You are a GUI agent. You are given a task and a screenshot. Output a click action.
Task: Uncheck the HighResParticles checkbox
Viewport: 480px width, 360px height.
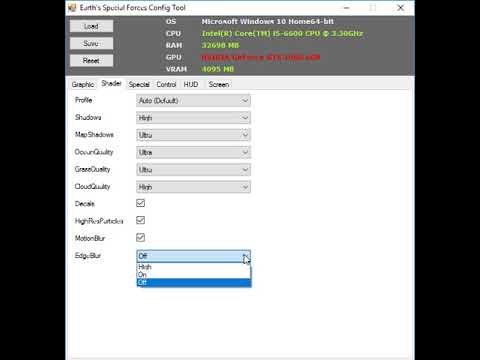pos(140,220)
